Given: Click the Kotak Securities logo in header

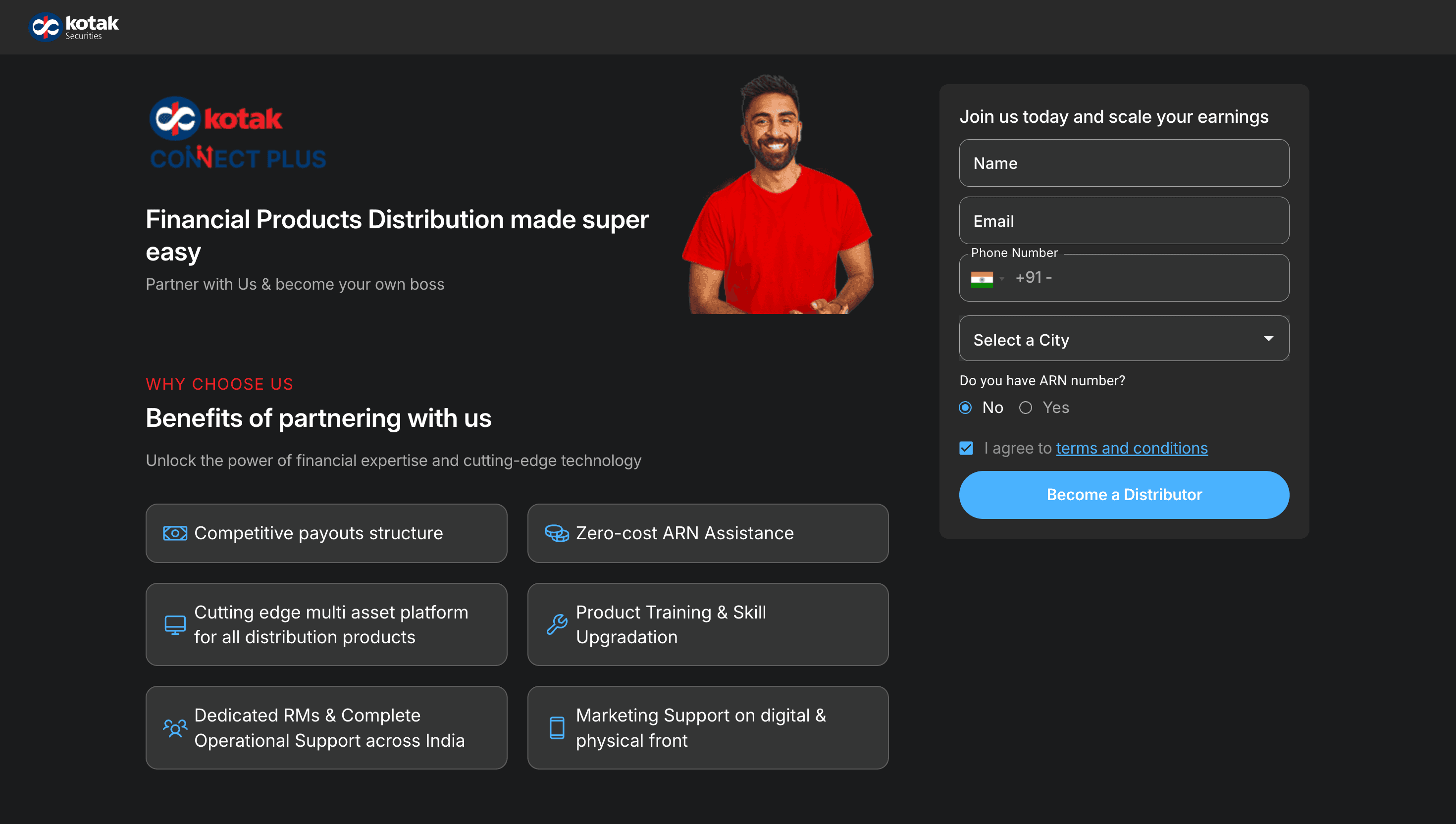Looking at the screenshot, I should click(x=74, y=27).
